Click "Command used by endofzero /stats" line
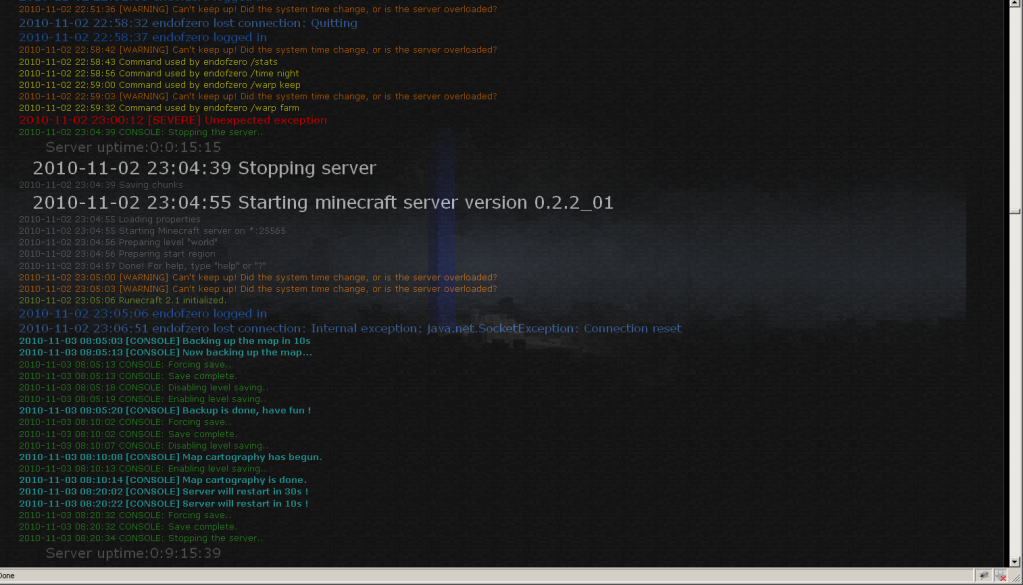 click(148, 62)
